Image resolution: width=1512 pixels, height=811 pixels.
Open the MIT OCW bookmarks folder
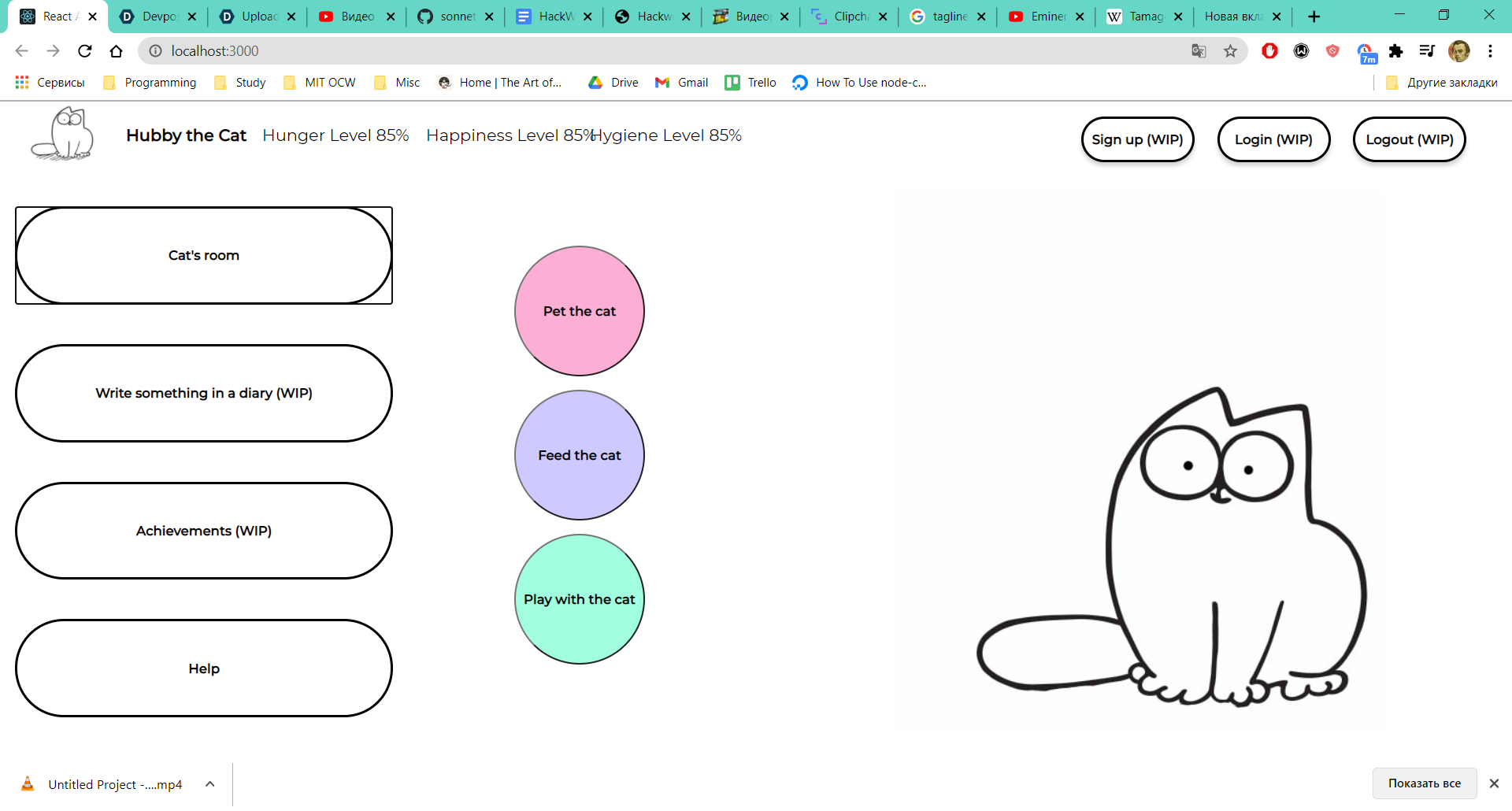tap(319, 83)
